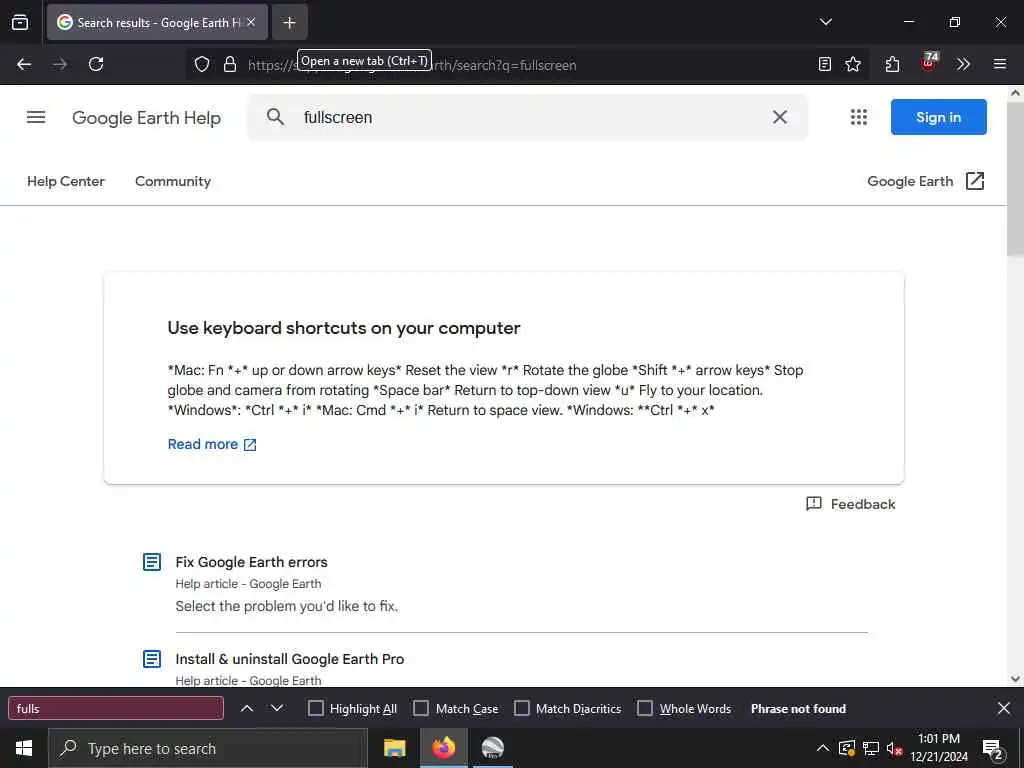
Task: Click the search magnifier icon
Action: [276, 117]
